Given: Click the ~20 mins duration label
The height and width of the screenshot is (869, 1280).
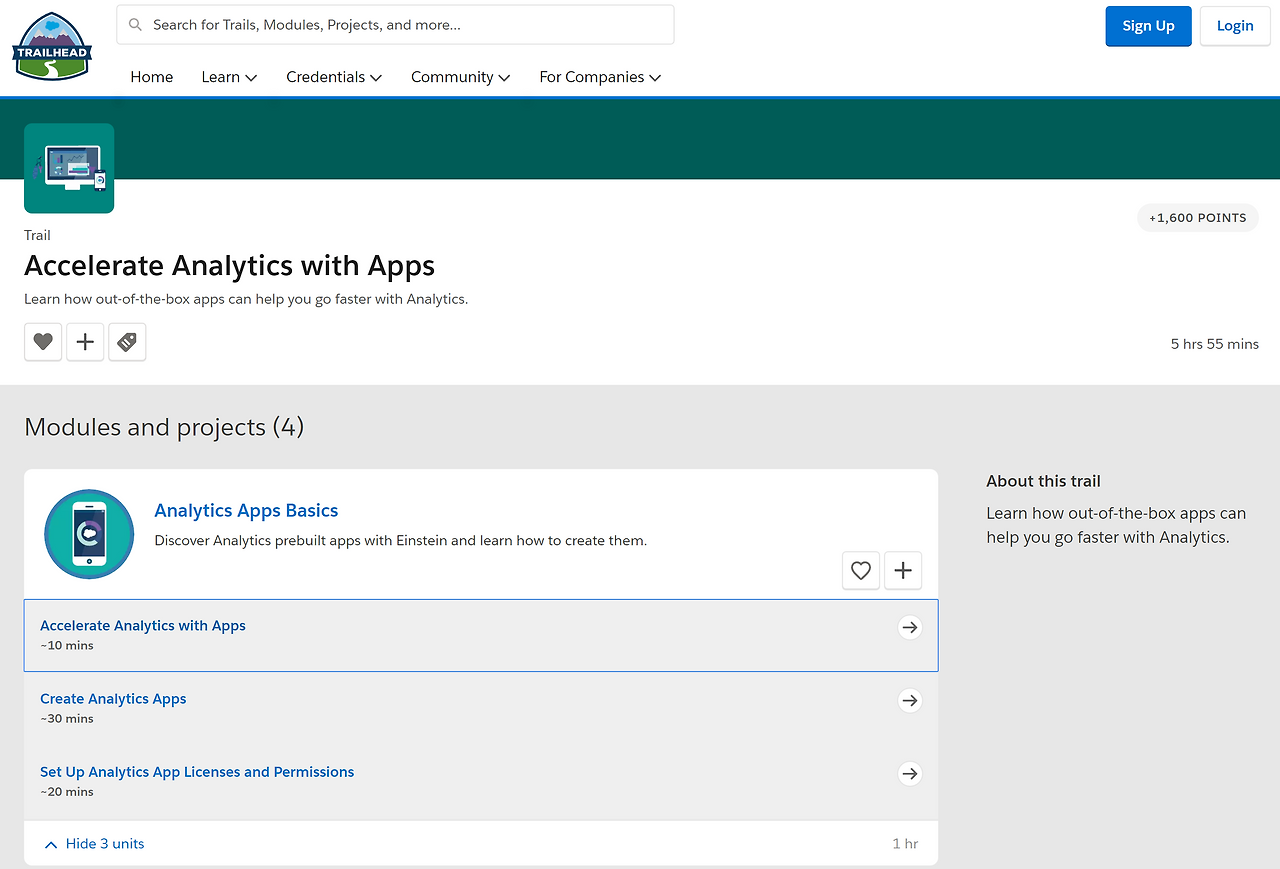Looking at the screenshot, I should tap(67, 792).
